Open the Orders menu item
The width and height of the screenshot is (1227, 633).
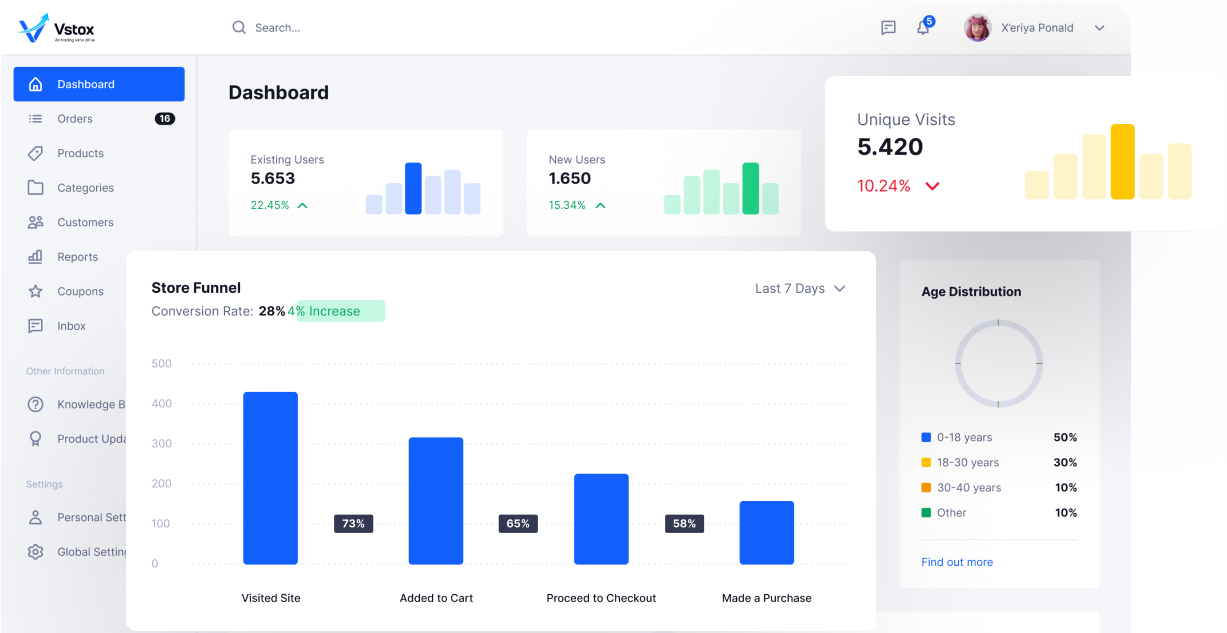[x=75, y=119]
